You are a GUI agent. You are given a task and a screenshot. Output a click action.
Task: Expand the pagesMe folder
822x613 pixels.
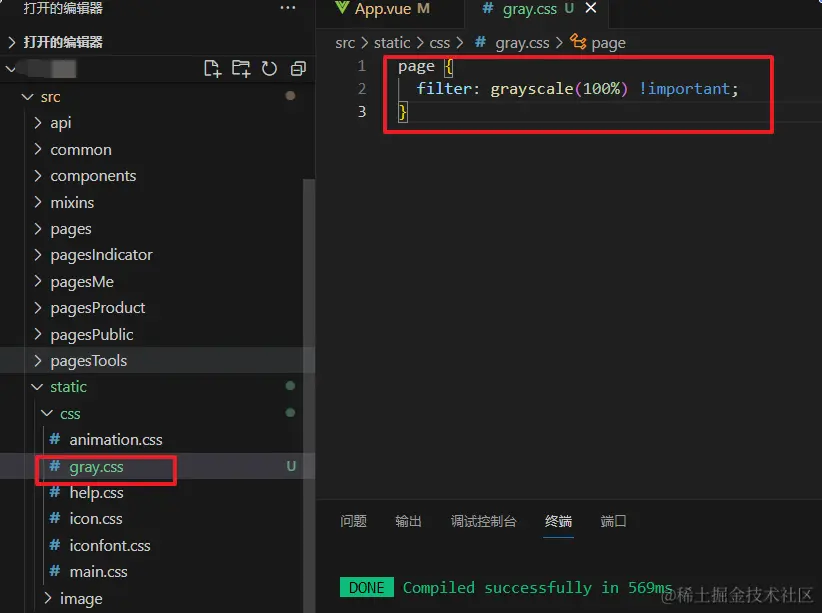coord(38,282)
